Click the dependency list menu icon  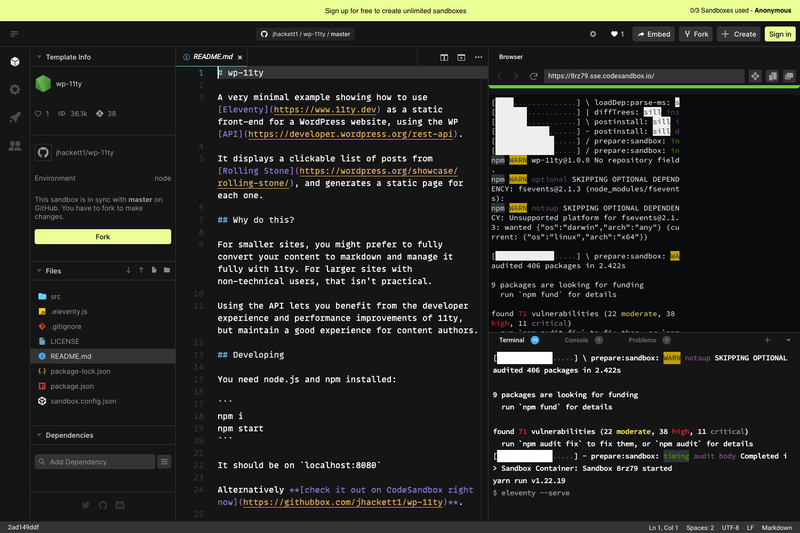pyautogui.click(x=164, y=462)
